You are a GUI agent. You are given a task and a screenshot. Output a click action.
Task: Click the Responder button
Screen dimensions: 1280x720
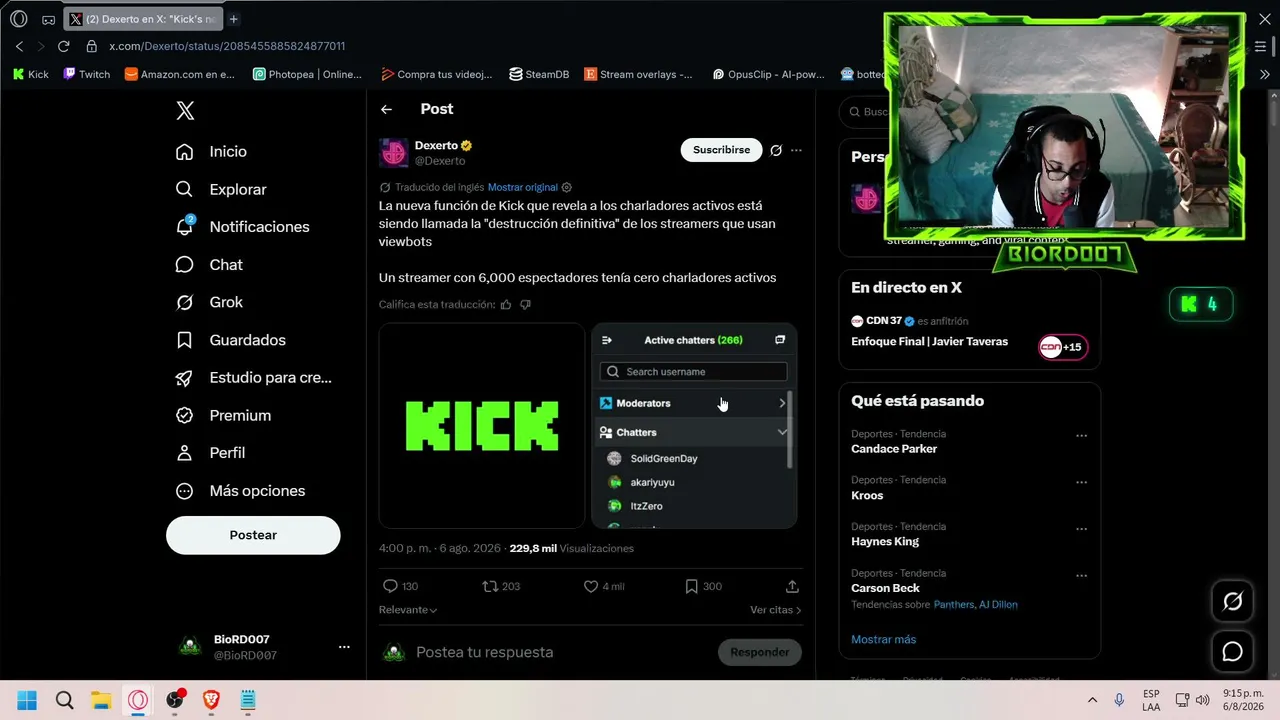[760, 652]
